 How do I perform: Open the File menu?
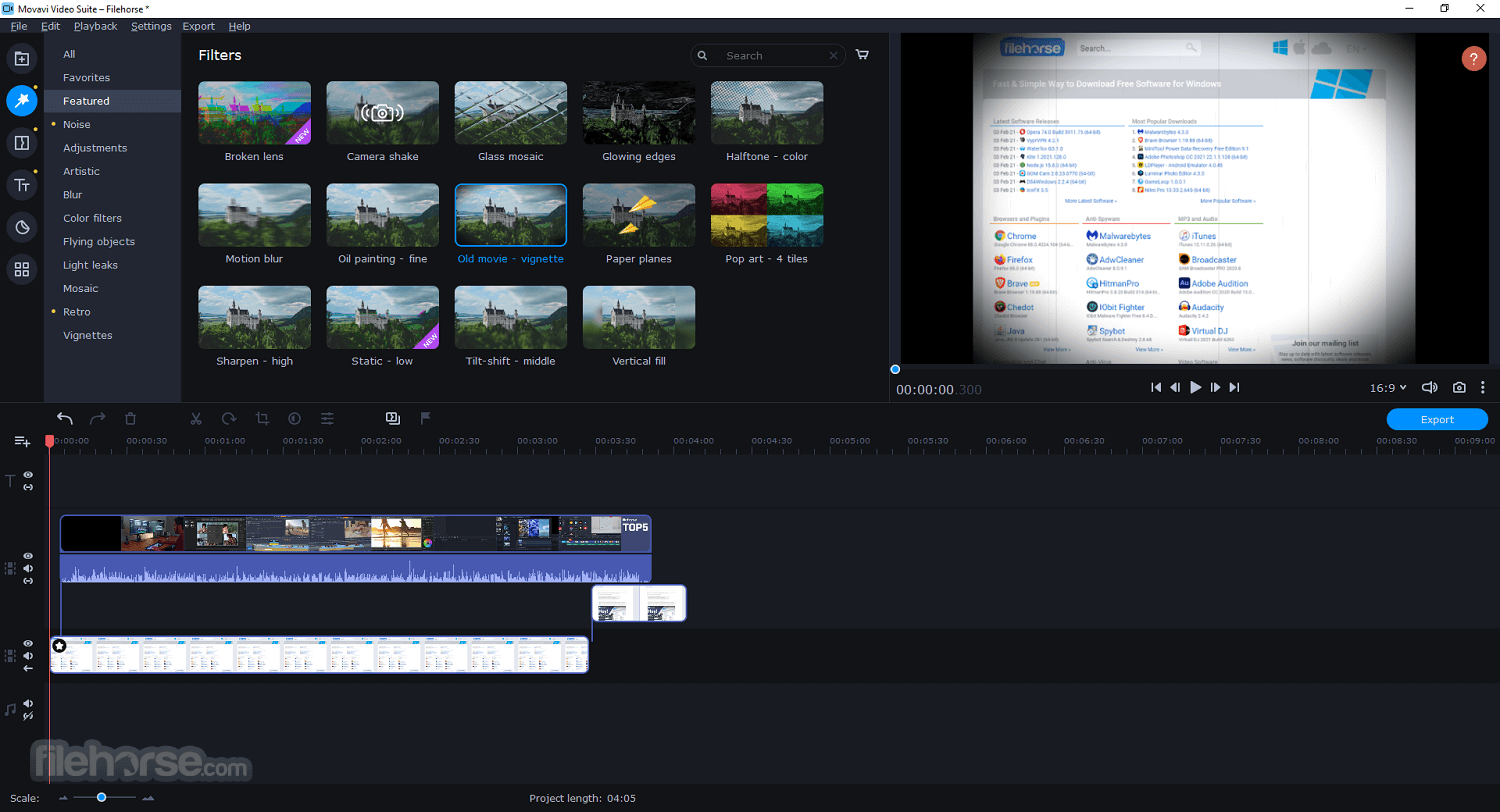point(19,26)
